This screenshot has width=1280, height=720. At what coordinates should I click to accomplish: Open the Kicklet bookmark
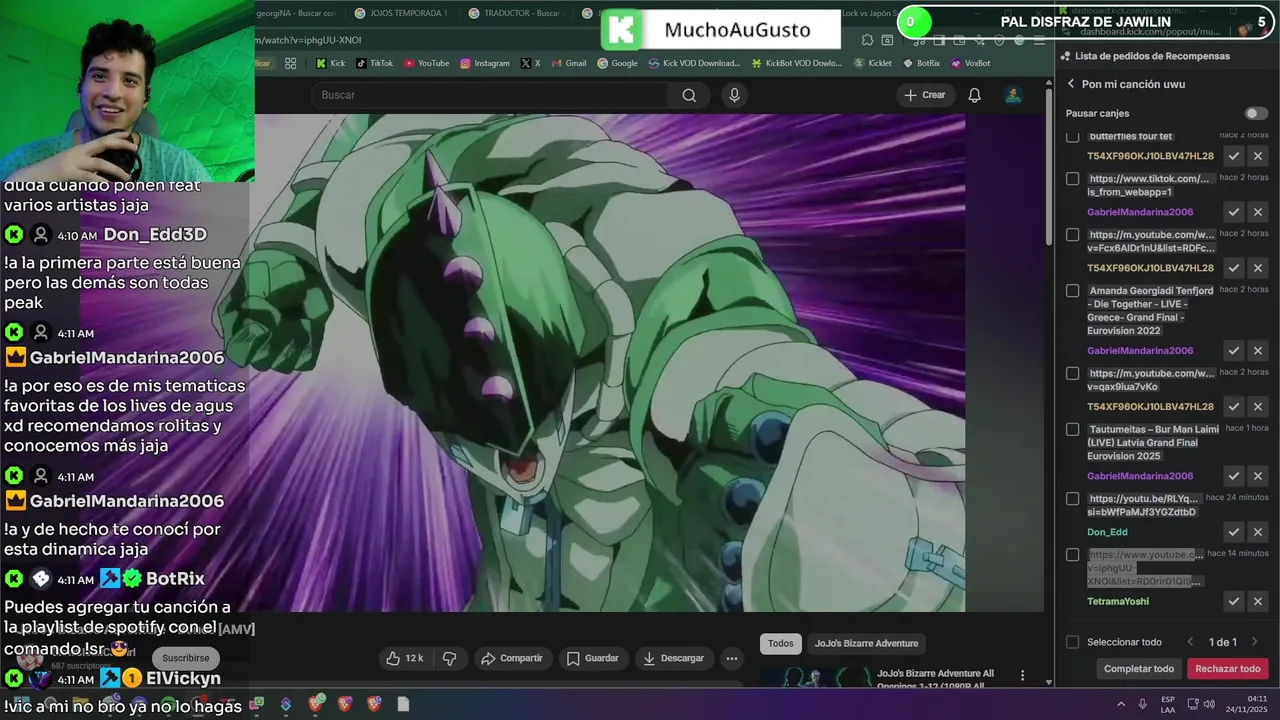(x=873, y=63)
